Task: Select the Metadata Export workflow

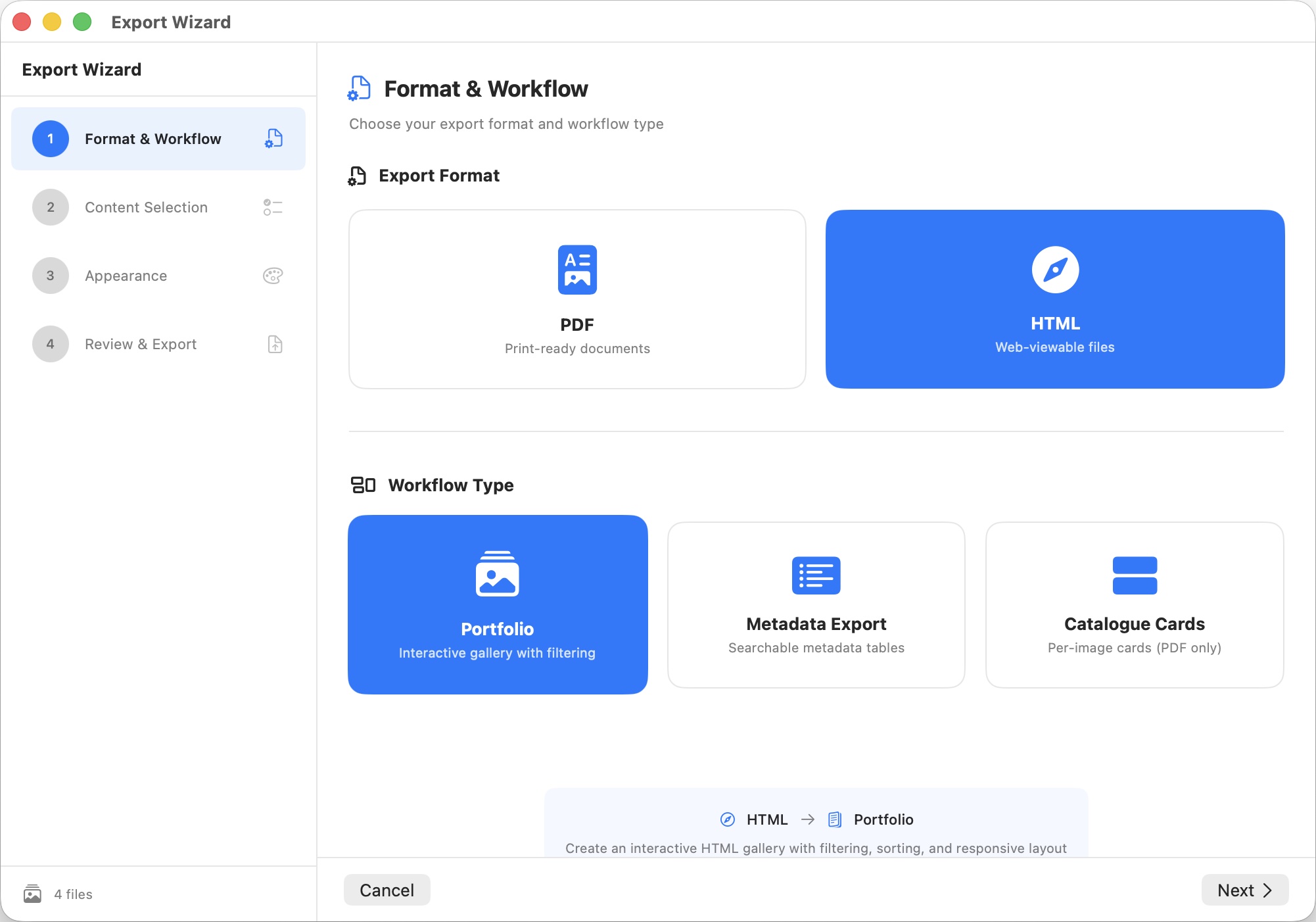Action: click(816, 605)
